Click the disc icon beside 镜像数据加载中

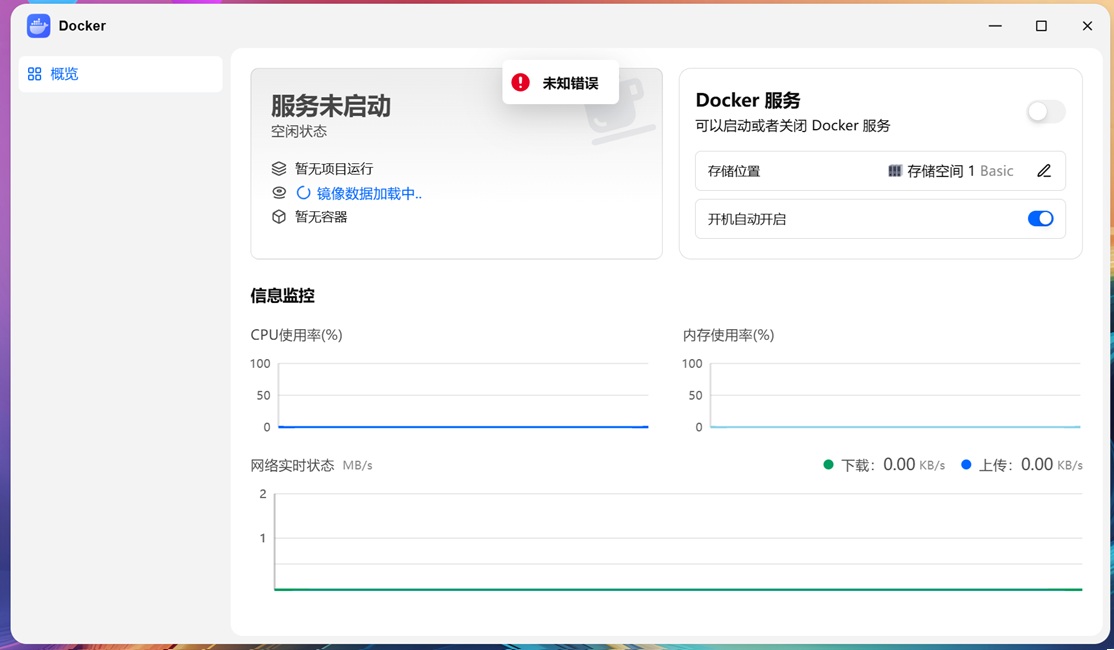279,193
